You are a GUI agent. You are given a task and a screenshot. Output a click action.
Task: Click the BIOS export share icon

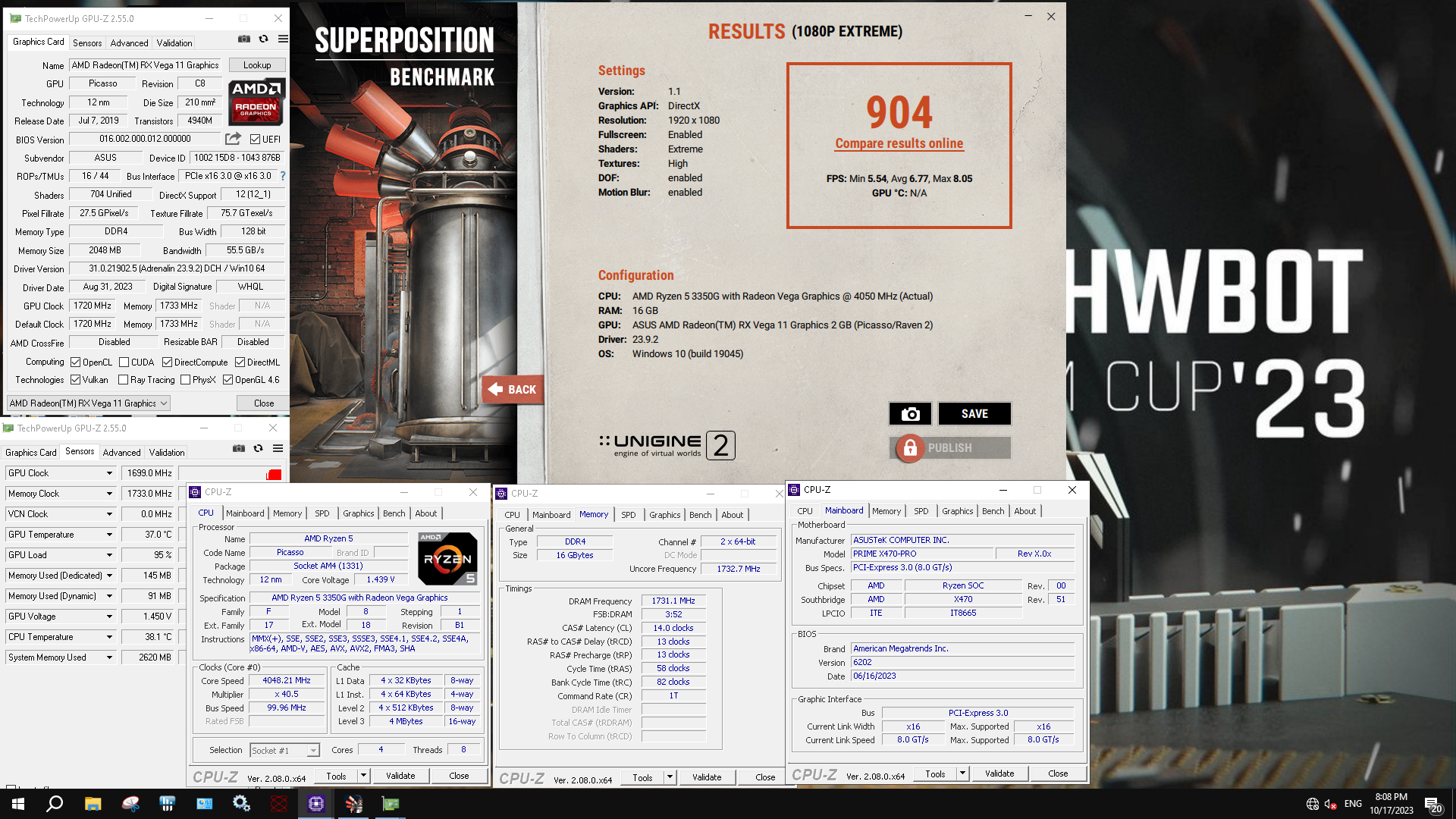tap(233, 139)
